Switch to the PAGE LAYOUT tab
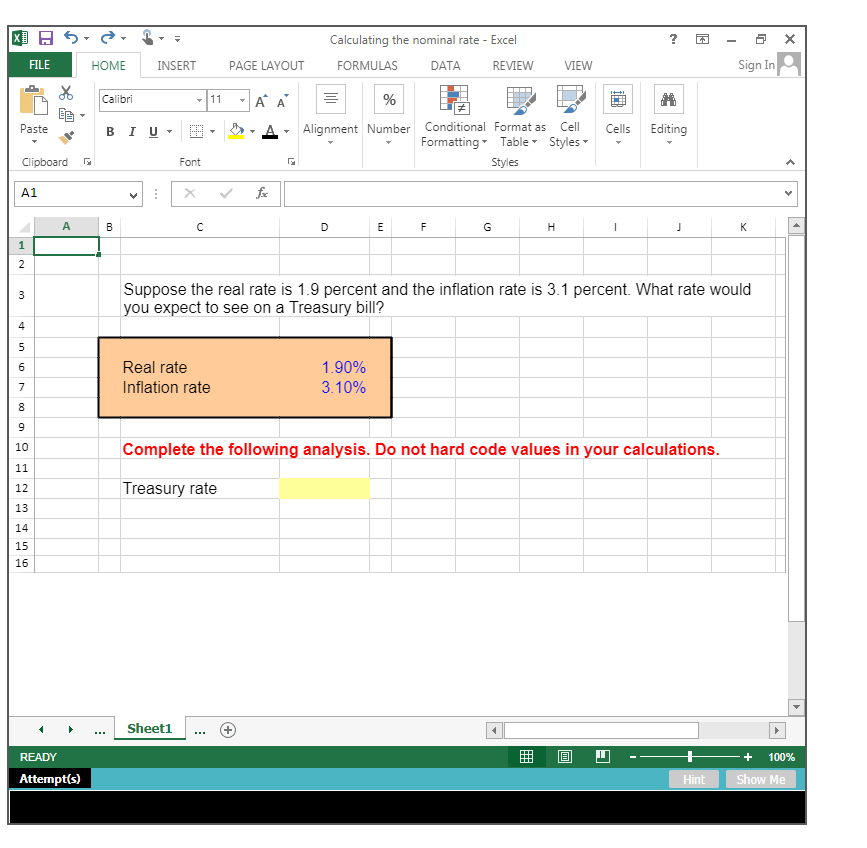The image size is (867, 848). 265,65
